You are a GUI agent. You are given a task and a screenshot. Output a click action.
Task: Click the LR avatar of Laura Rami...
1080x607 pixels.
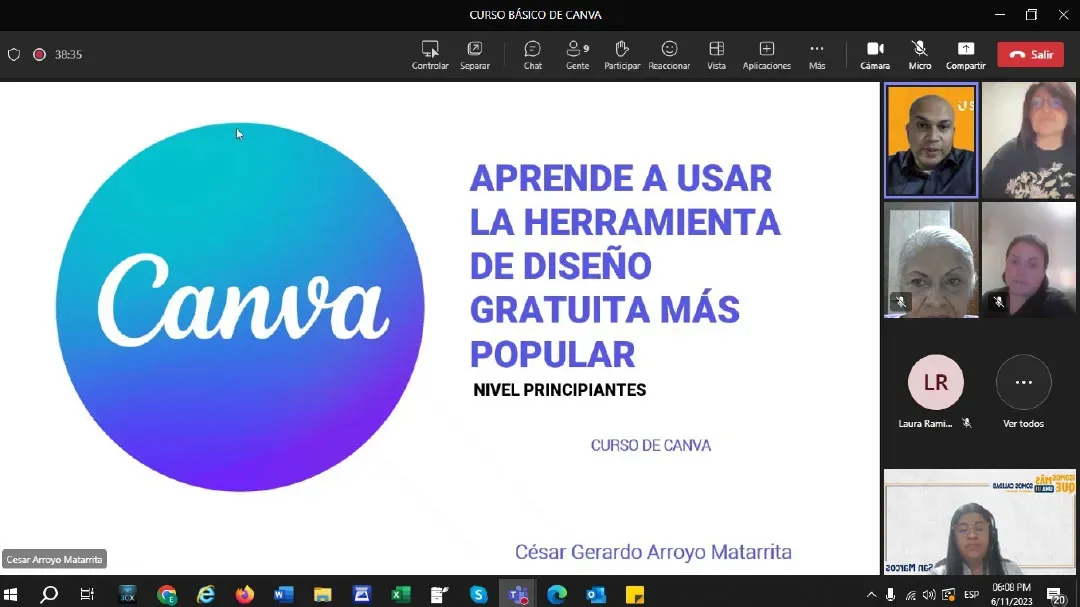click(935, 382)
